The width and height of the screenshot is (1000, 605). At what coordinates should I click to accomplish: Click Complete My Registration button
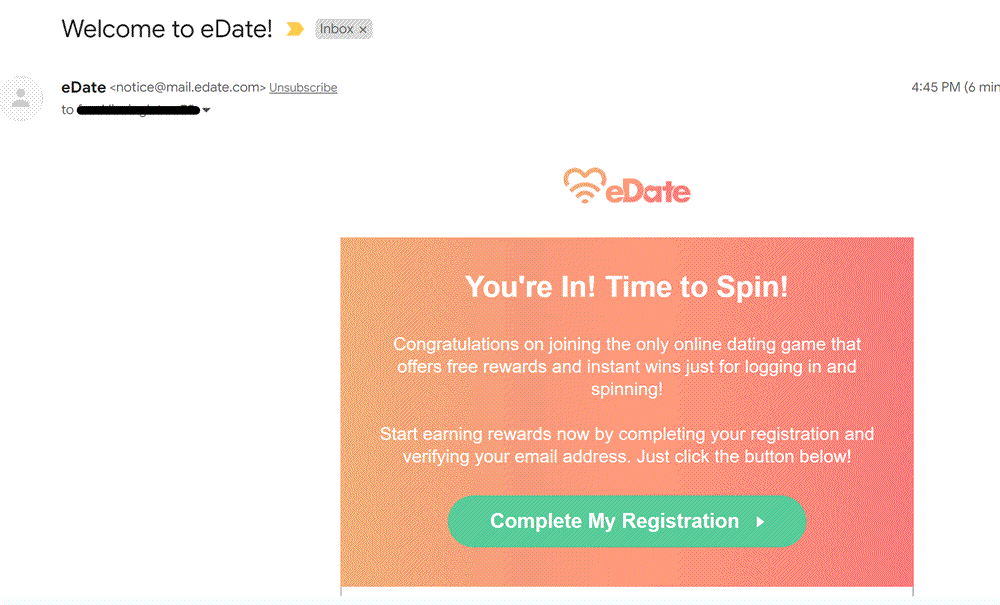click(627, 521)
